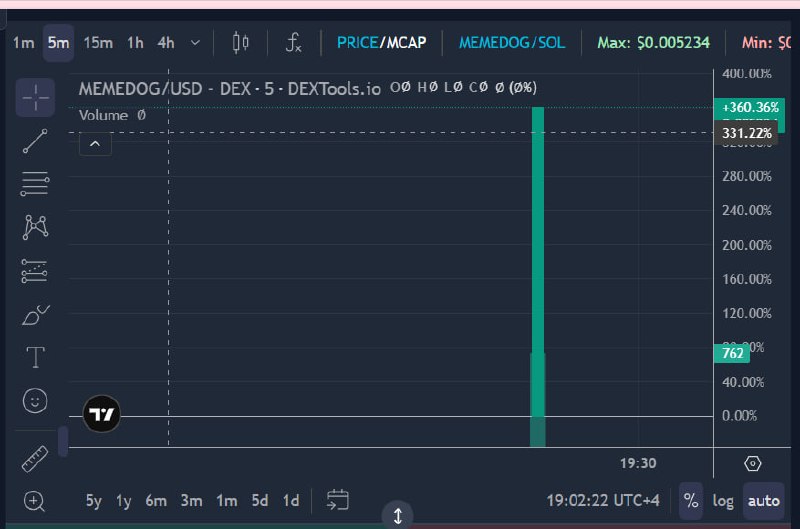
Task: Collapse the indicator legend chevron
Action: (95, 144)
